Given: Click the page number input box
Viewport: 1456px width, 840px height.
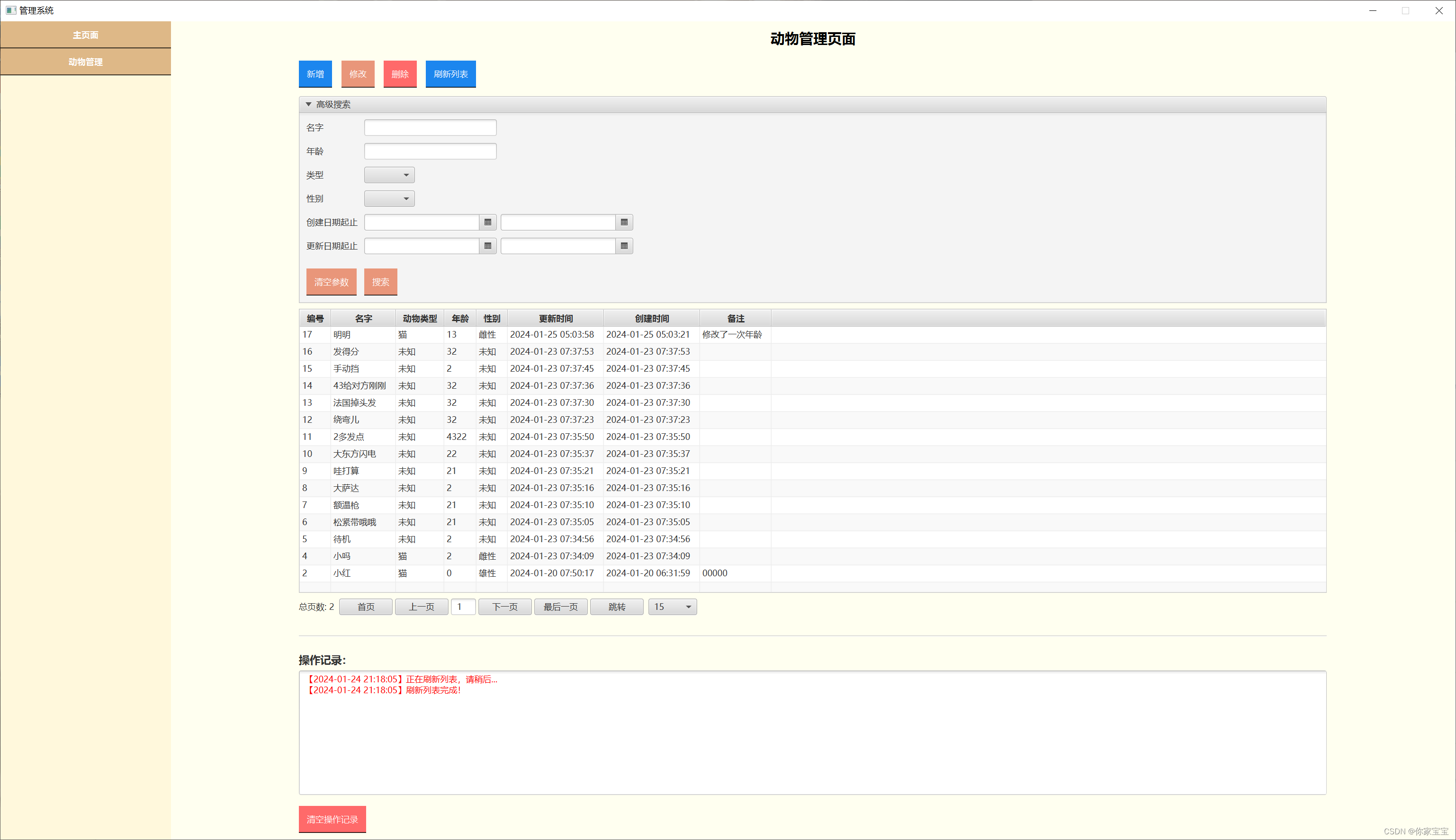Looking at the screenshot, I should pyautogui.click(x=463, y=607).
